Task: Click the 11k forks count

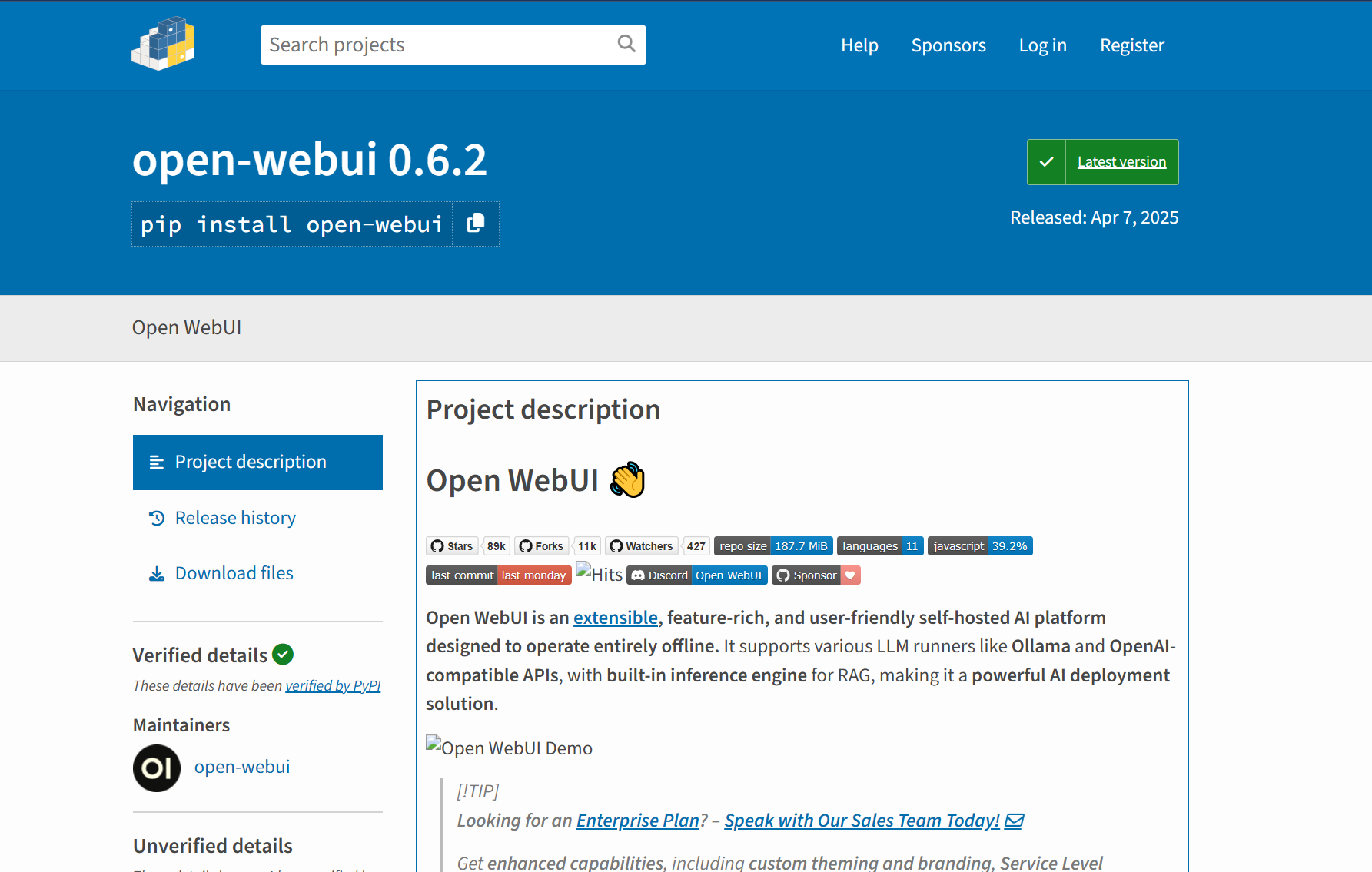Action: coord(587,546)
